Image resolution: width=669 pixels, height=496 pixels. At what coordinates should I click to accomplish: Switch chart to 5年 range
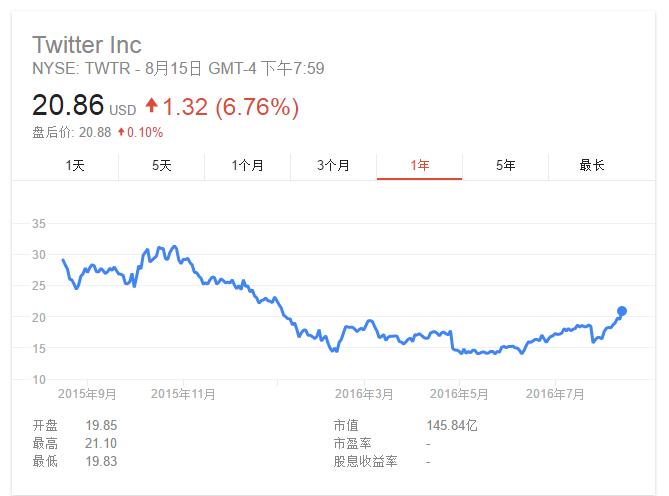[506, 165]
